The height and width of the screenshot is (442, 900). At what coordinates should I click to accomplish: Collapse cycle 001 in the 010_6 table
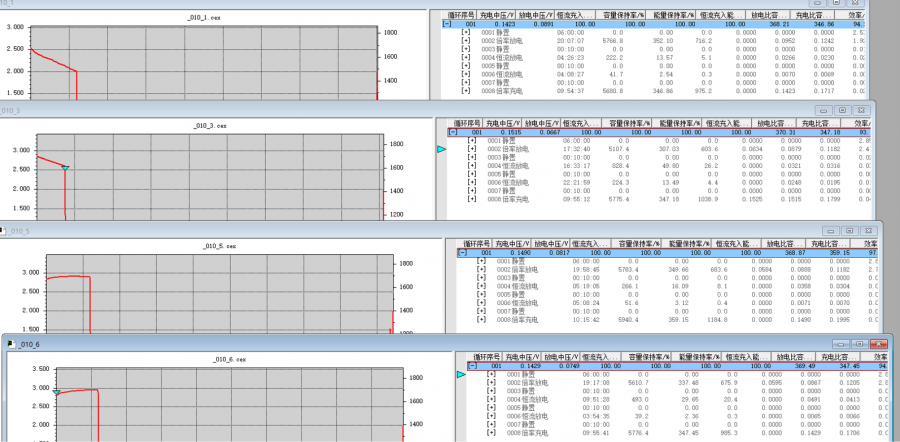point(471,365)
